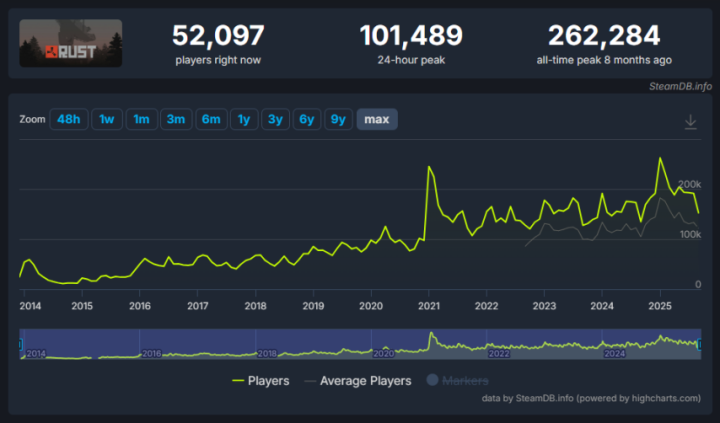The height and width of the screenshot is (423, 720).
Task: Click the right navigator range handle
Action: (x=699, y=344)
